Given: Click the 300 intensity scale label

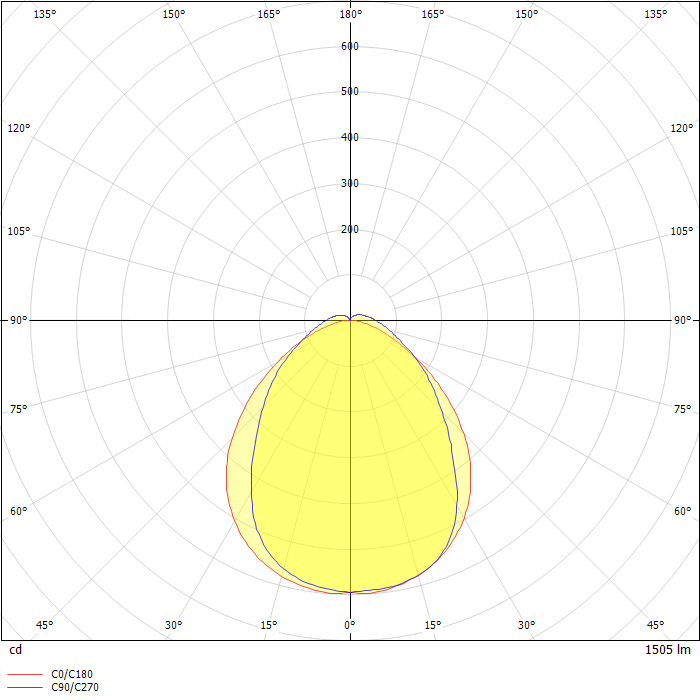Looking at the screenshot, I should pyautogui.click(x=350, y=183).
